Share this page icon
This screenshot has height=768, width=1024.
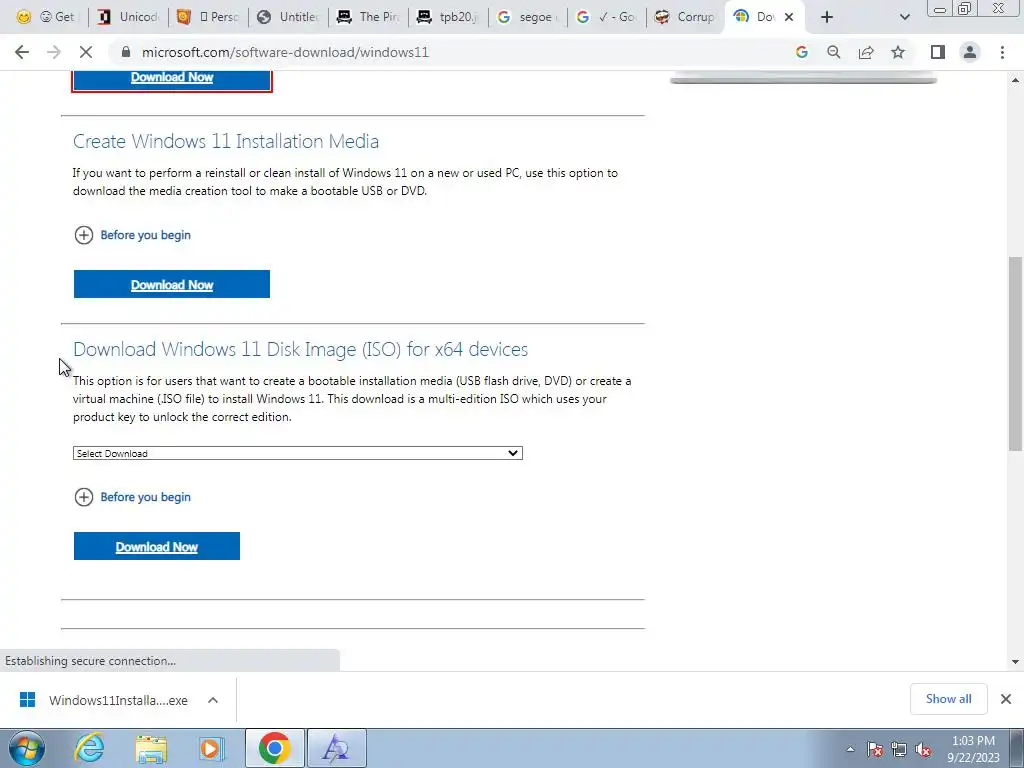pos(866,52)
